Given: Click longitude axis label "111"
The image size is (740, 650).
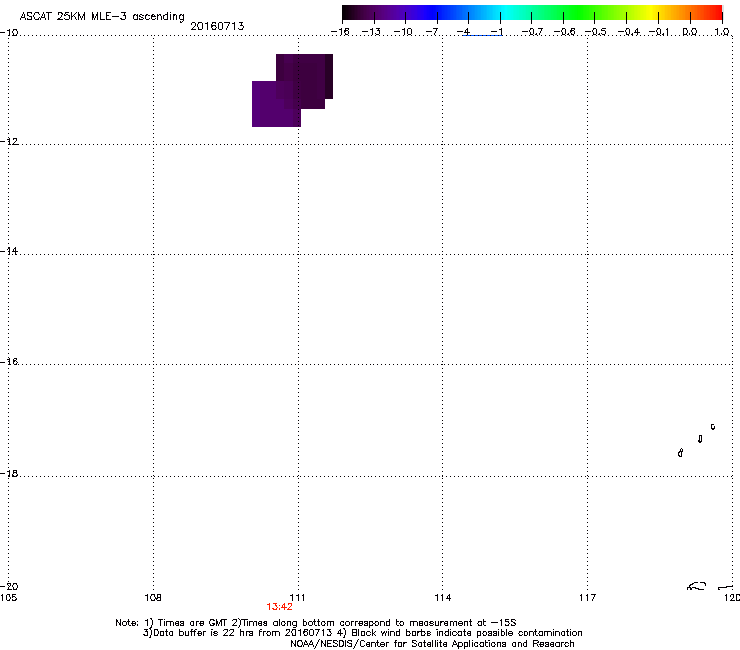Looking at the screenshot, I should (297, 598).
